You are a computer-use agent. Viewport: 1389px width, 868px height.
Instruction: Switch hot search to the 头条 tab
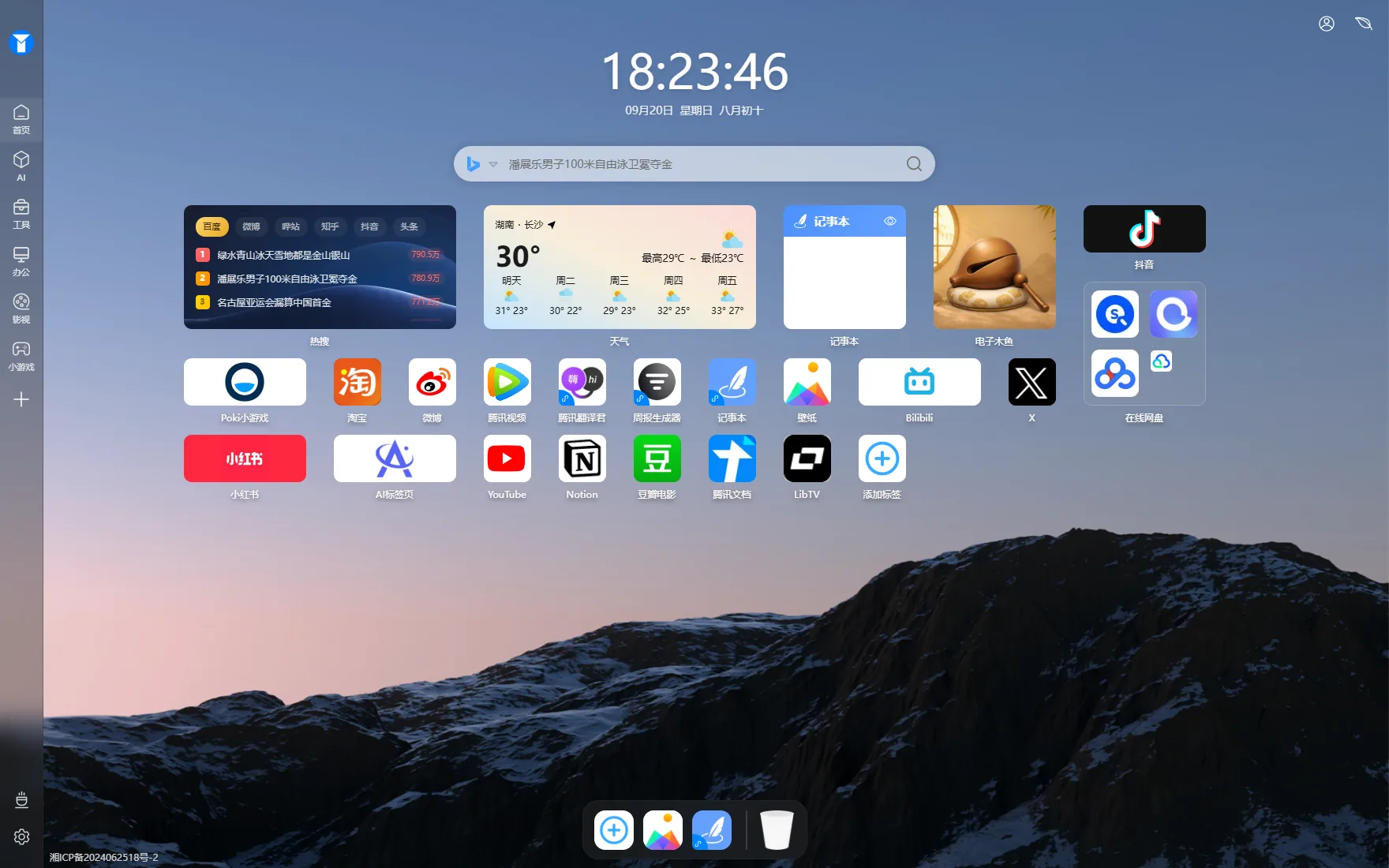[x=409, y=226]
